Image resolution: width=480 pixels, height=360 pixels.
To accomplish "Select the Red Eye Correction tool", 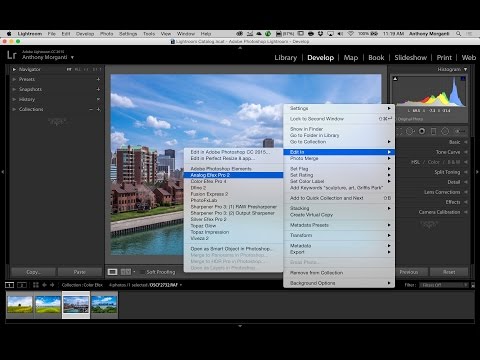I will tap(422, 131).
